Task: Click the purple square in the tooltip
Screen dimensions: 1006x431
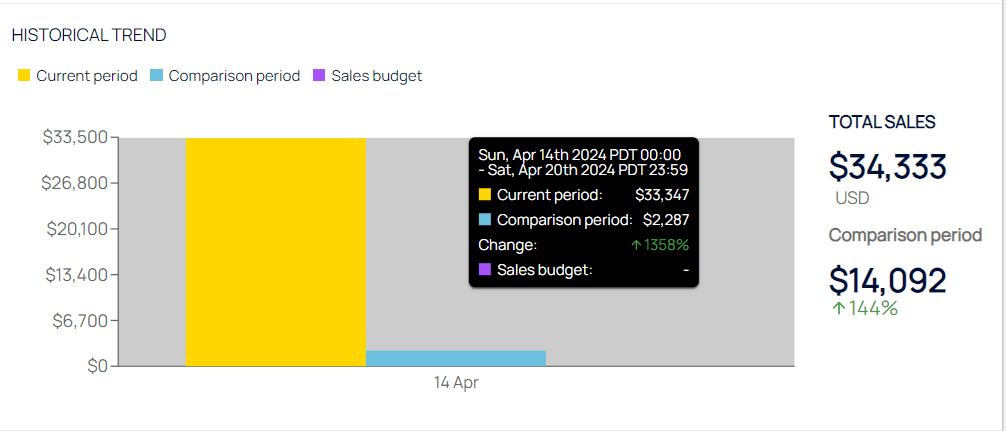Action: tap(485, 269)
